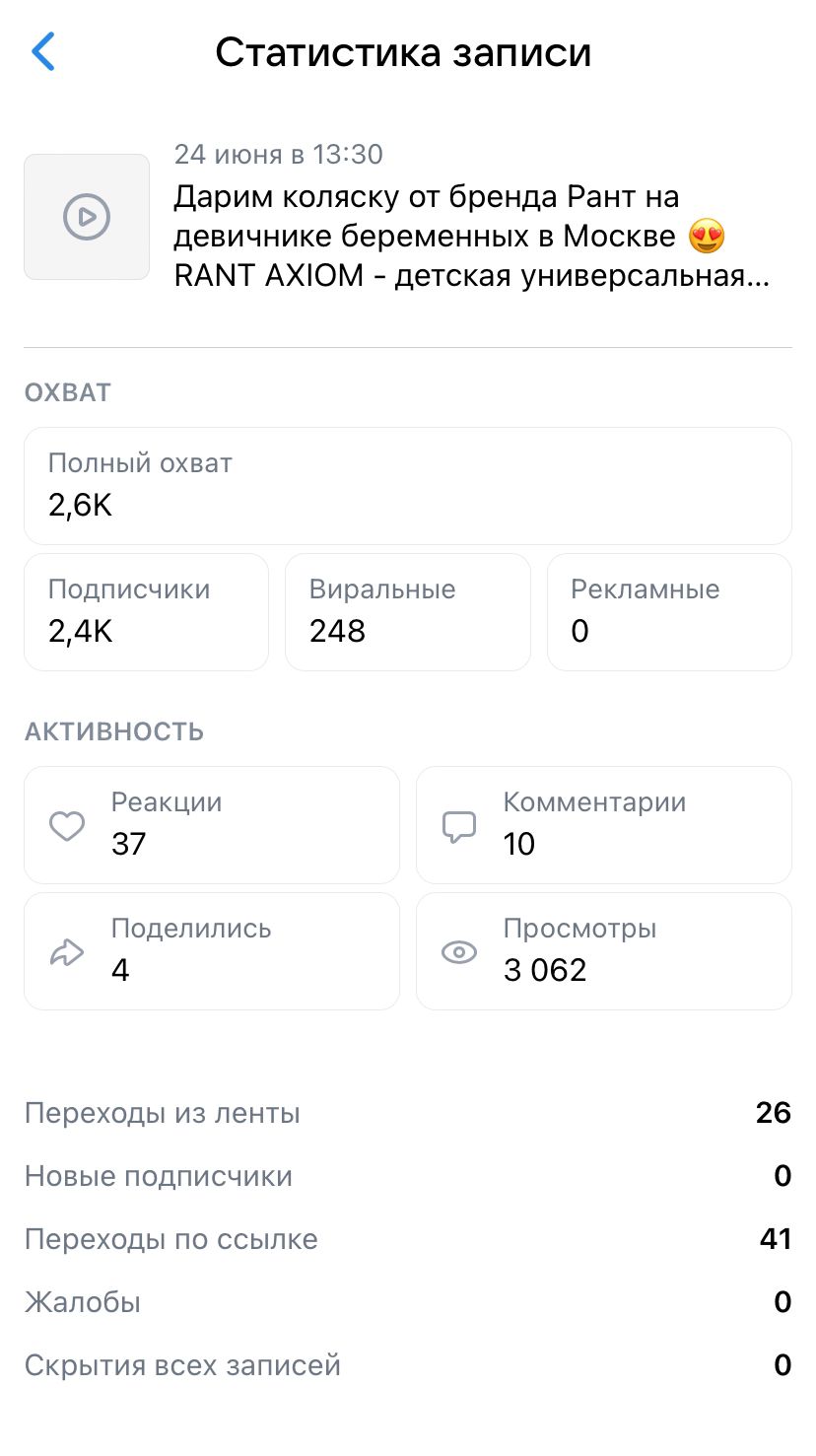Image resolution: width=816 pixels, height=1456 pixels.
Task: Click the Переходы из ленты row
Action: [408, 1113]
